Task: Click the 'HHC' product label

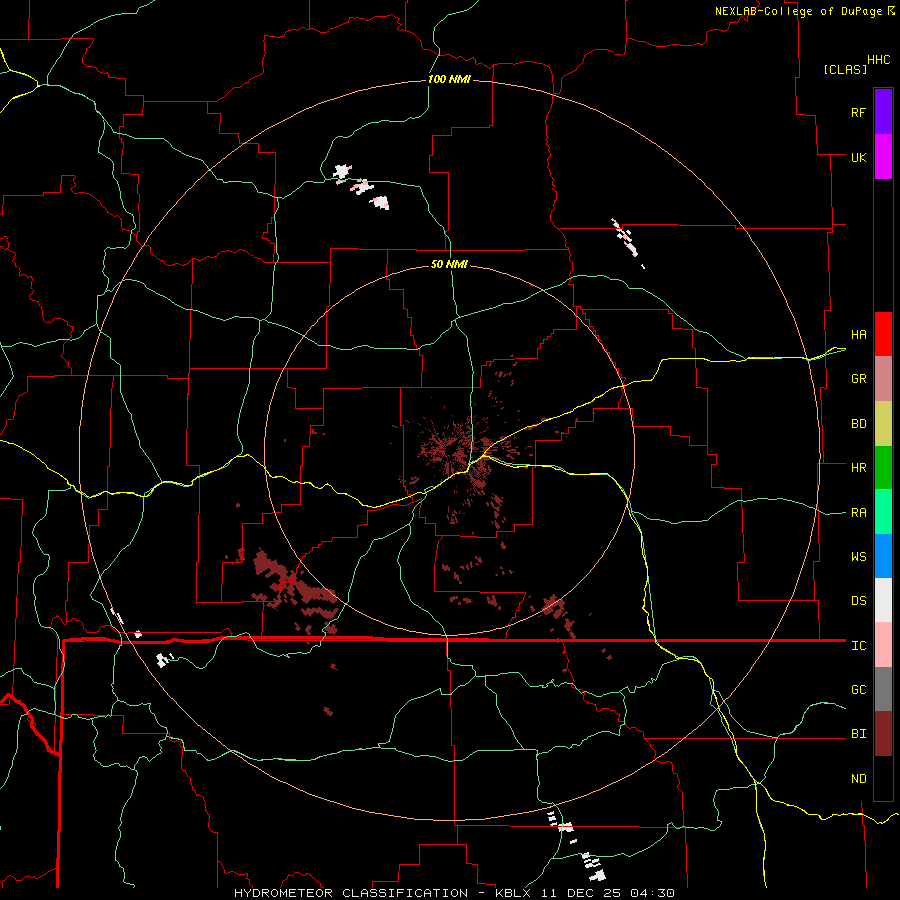Action: pyautogui.click(x=879, y=60)
